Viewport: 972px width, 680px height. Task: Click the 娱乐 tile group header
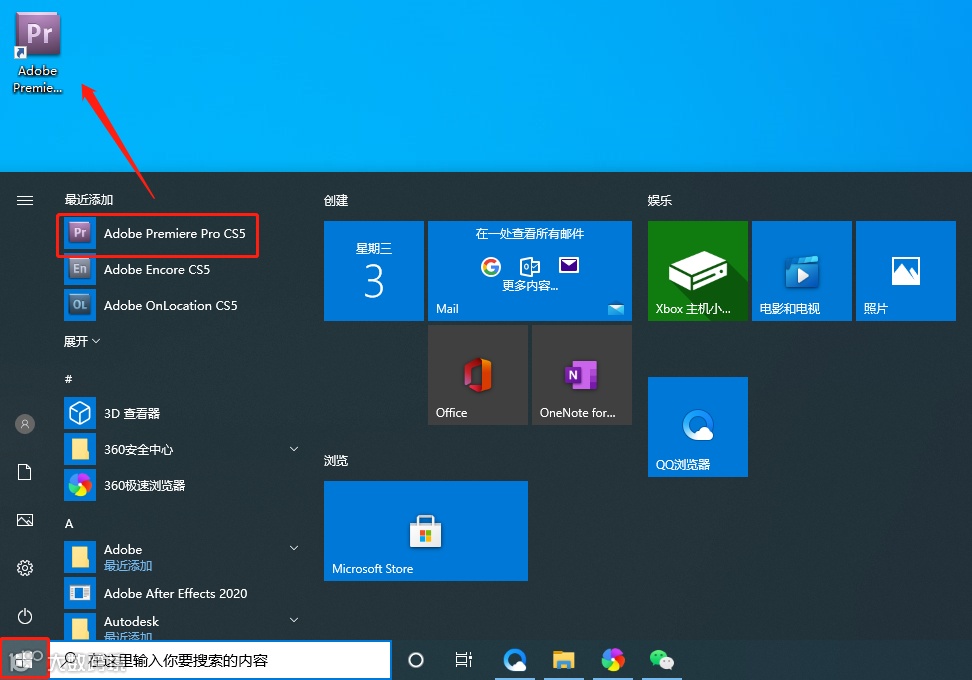[660, 200]
